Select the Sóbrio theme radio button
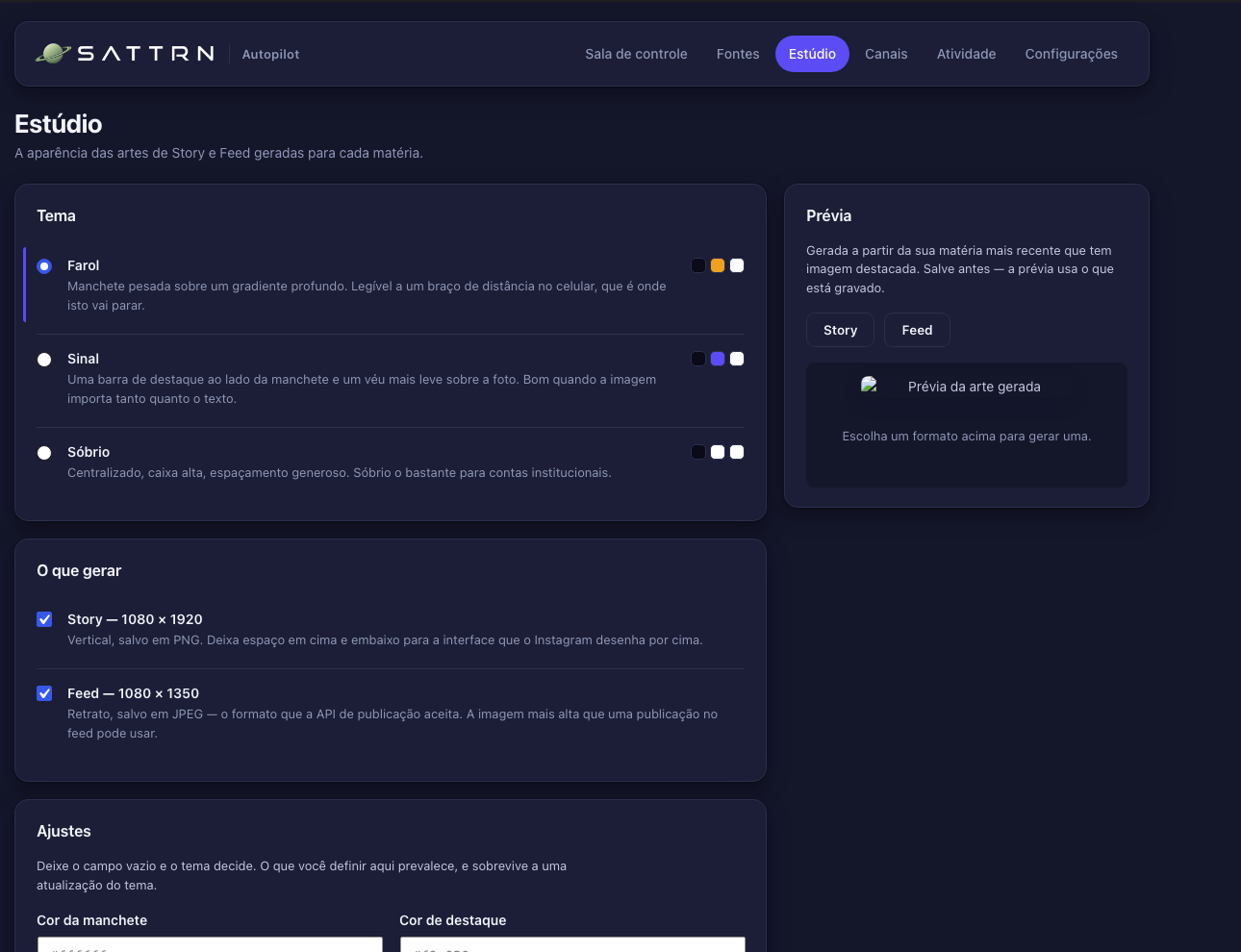 (x=44, y=453)
